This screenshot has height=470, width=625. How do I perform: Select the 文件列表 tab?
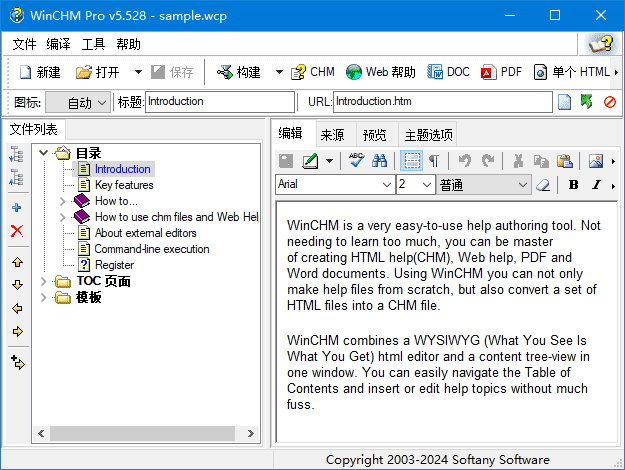point(33,130)
